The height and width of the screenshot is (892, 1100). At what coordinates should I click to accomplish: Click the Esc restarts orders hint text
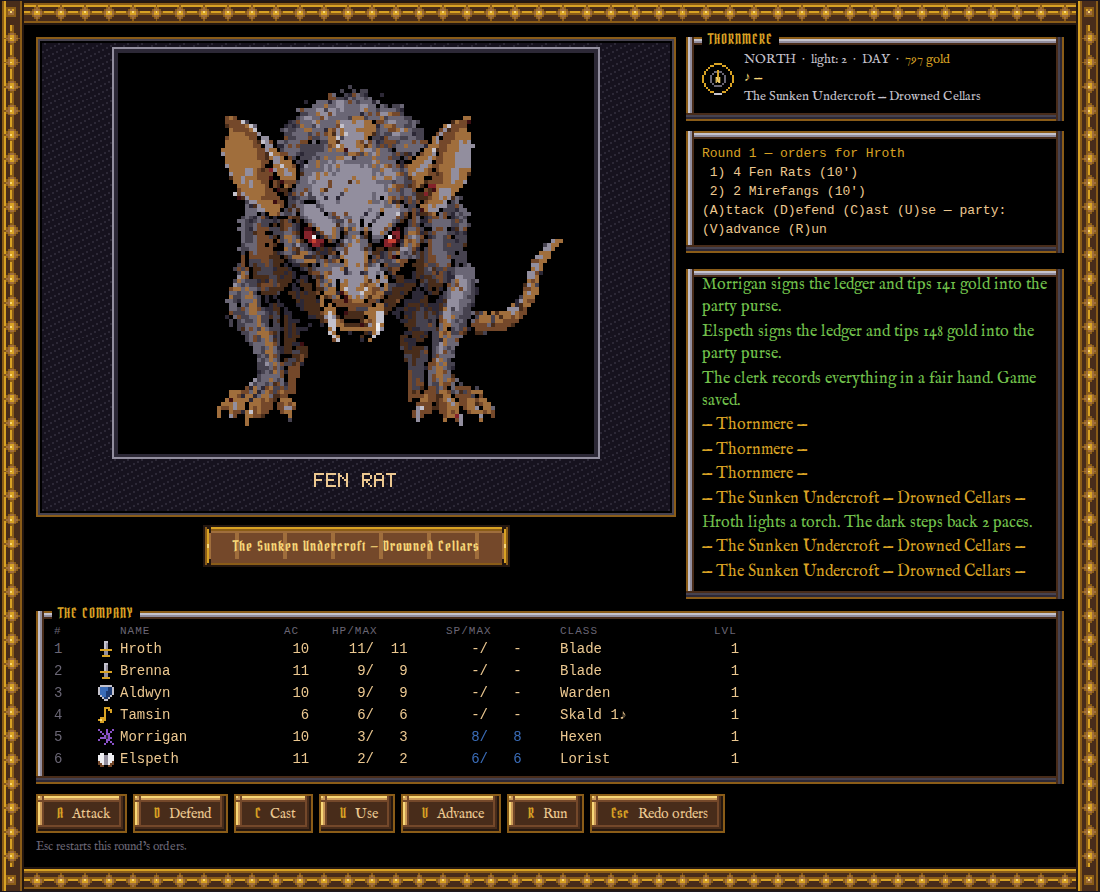coord(112,846)
